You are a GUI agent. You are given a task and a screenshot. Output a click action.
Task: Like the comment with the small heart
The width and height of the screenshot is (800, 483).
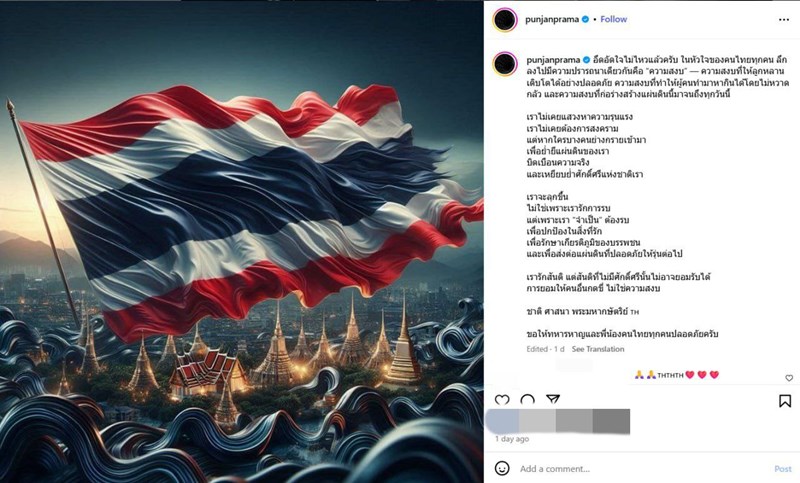point(789,378)
